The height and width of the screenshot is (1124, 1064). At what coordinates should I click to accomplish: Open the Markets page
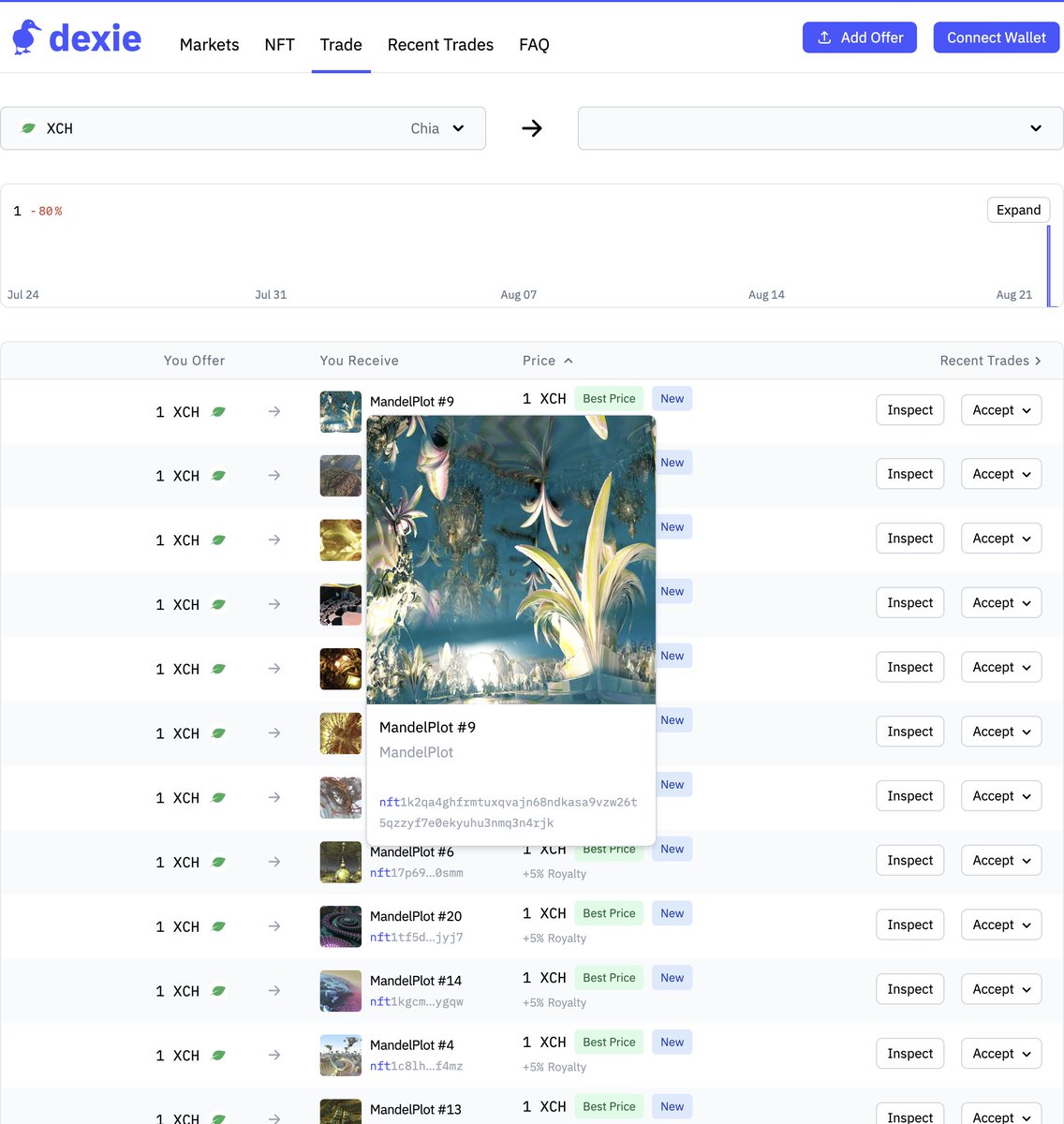coord(209,44)
